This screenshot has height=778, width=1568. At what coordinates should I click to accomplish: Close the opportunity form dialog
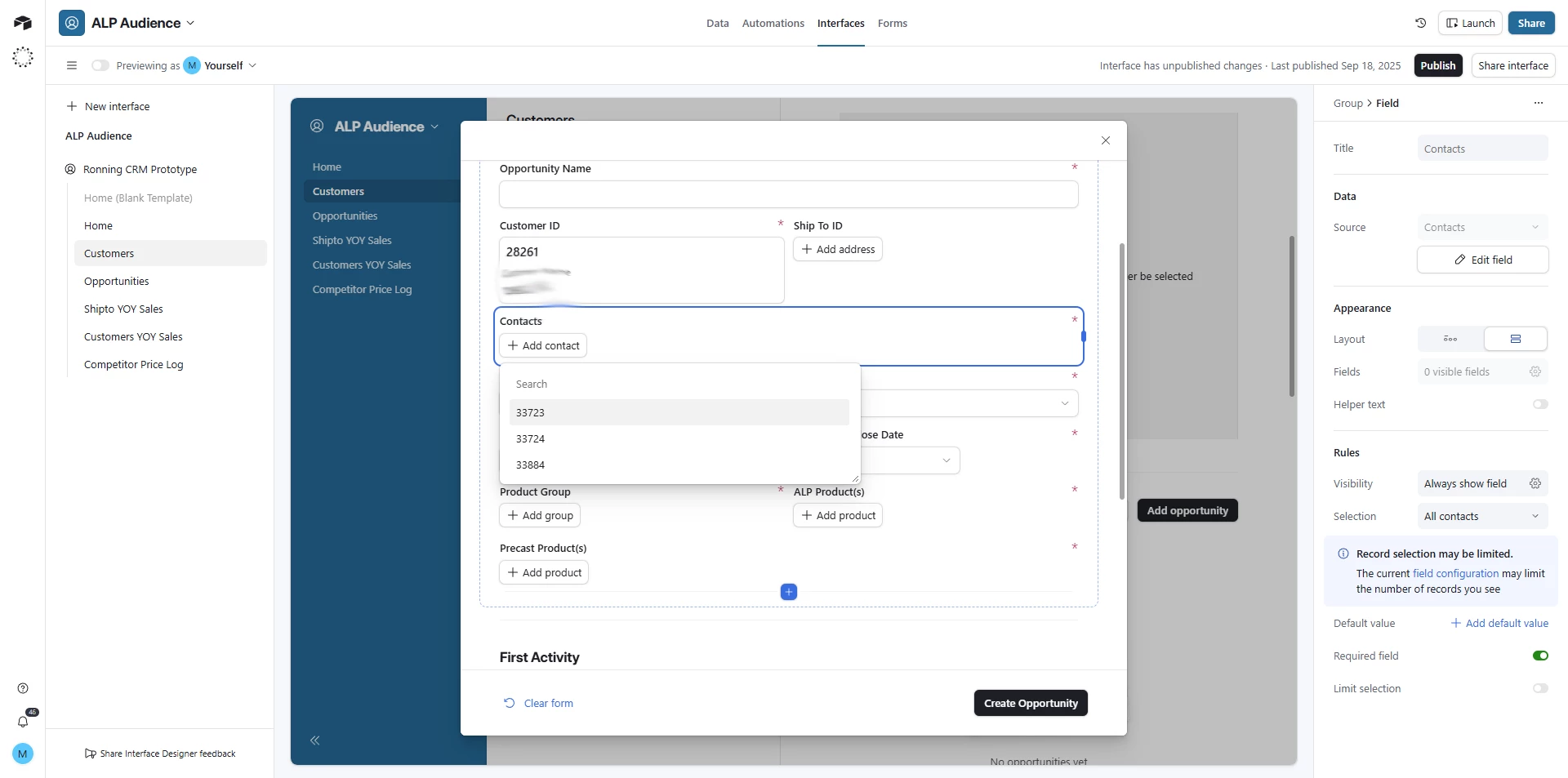(x=1106, y=140)
